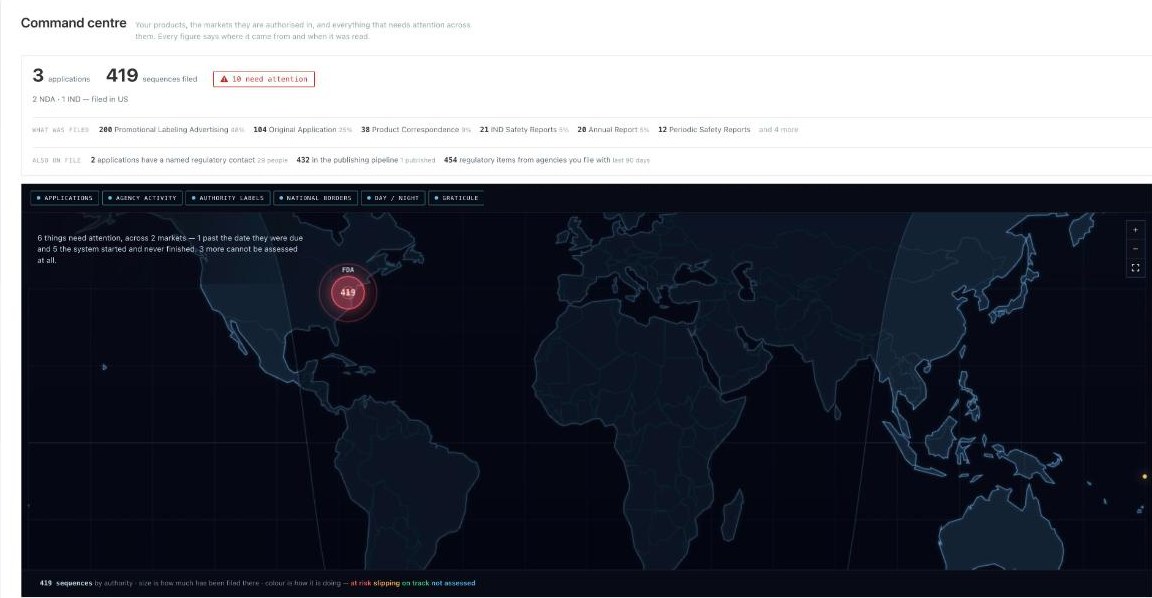Screen dimensions: 1152x598
Task: Click the 'slipping' legend label
Action: click(x=386, y=583)
